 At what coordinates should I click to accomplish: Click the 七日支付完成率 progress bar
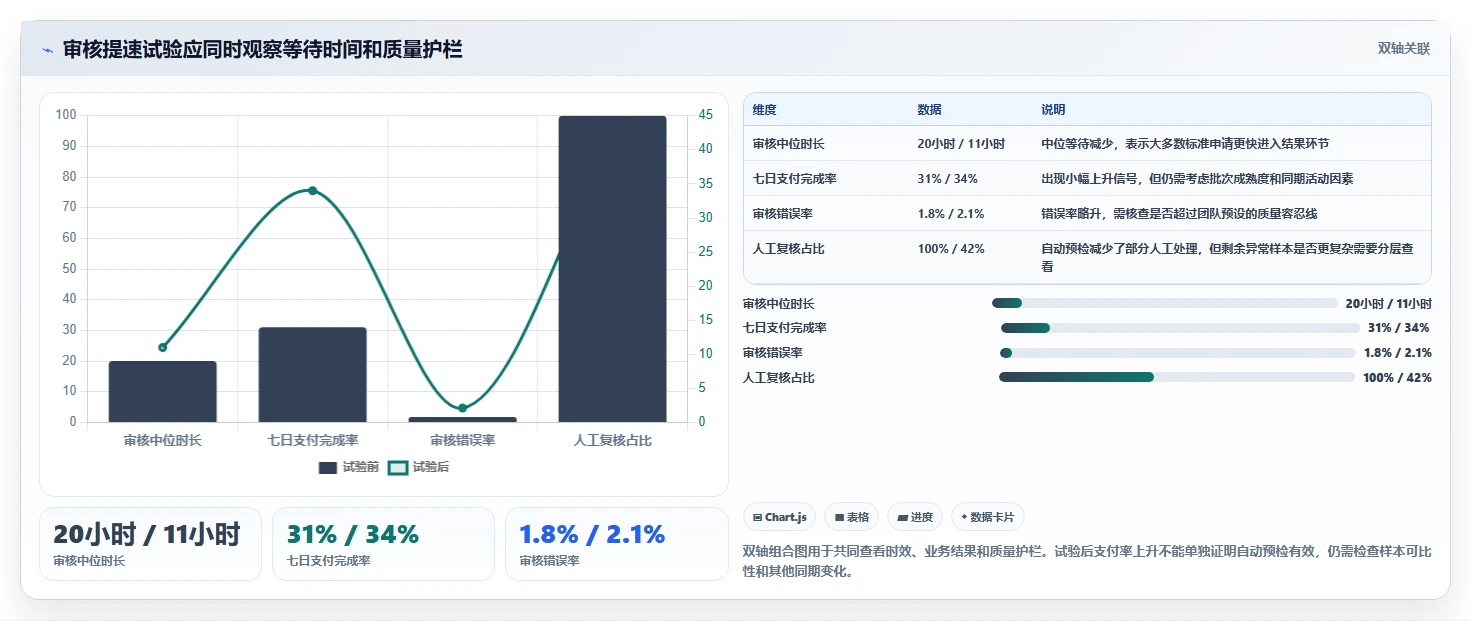point(1180,328)
